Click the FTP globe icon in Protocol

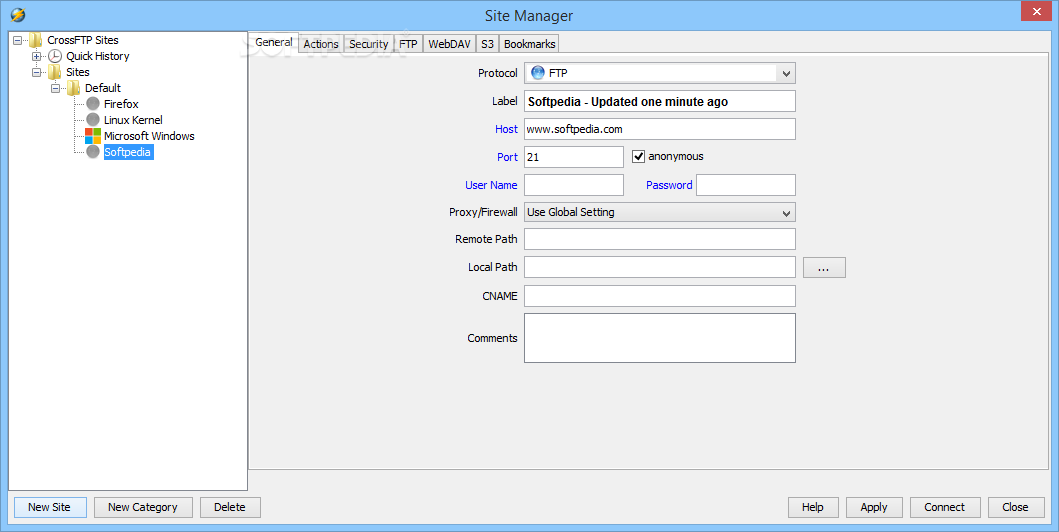pyautogui.click(x=538, y=73)
